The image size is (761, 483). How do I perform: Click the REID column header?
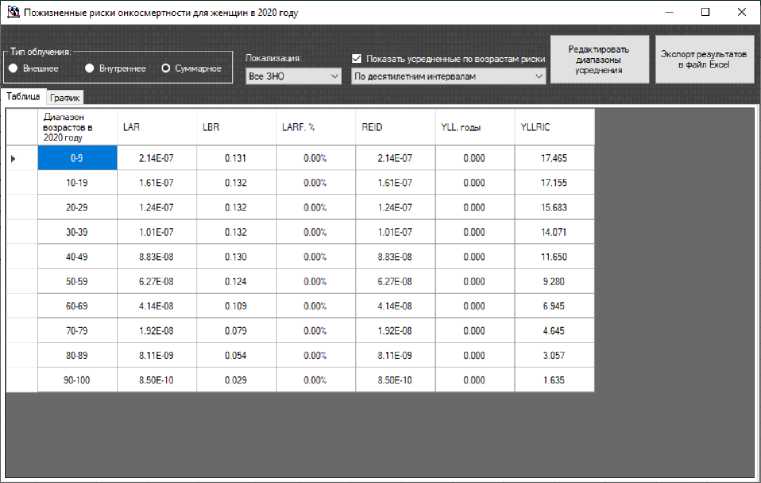click(x=396, y=127)
